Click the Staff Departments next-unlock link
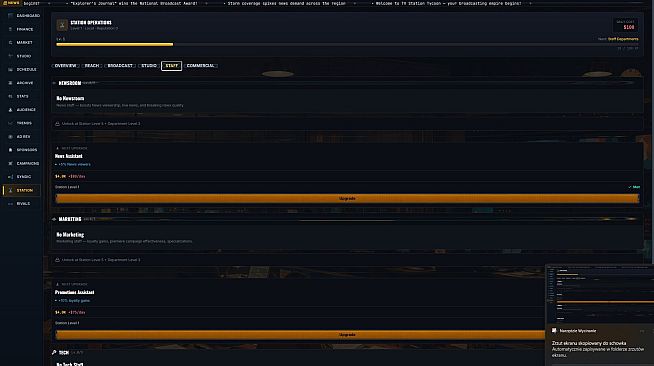654x366 pixels. pos(623,39)
